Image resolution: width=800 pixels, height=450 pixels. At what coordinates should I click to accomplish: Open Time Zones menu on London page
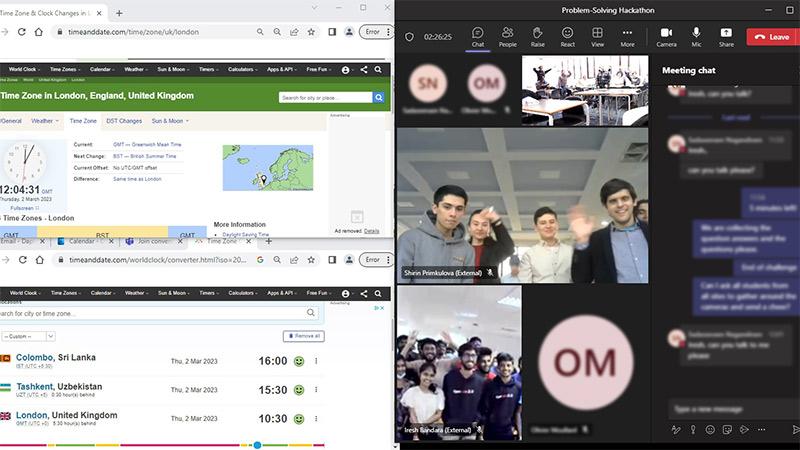pyautogui.click(x=65, y=69)
